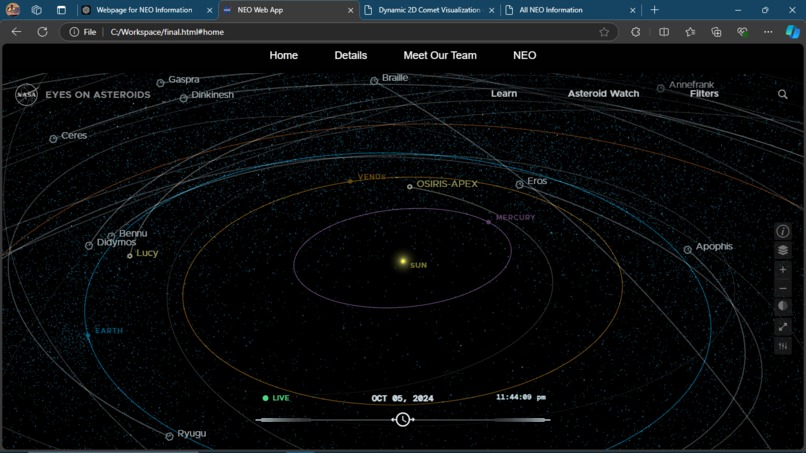
Task: Click the Sun at the center
Action: 403,261
